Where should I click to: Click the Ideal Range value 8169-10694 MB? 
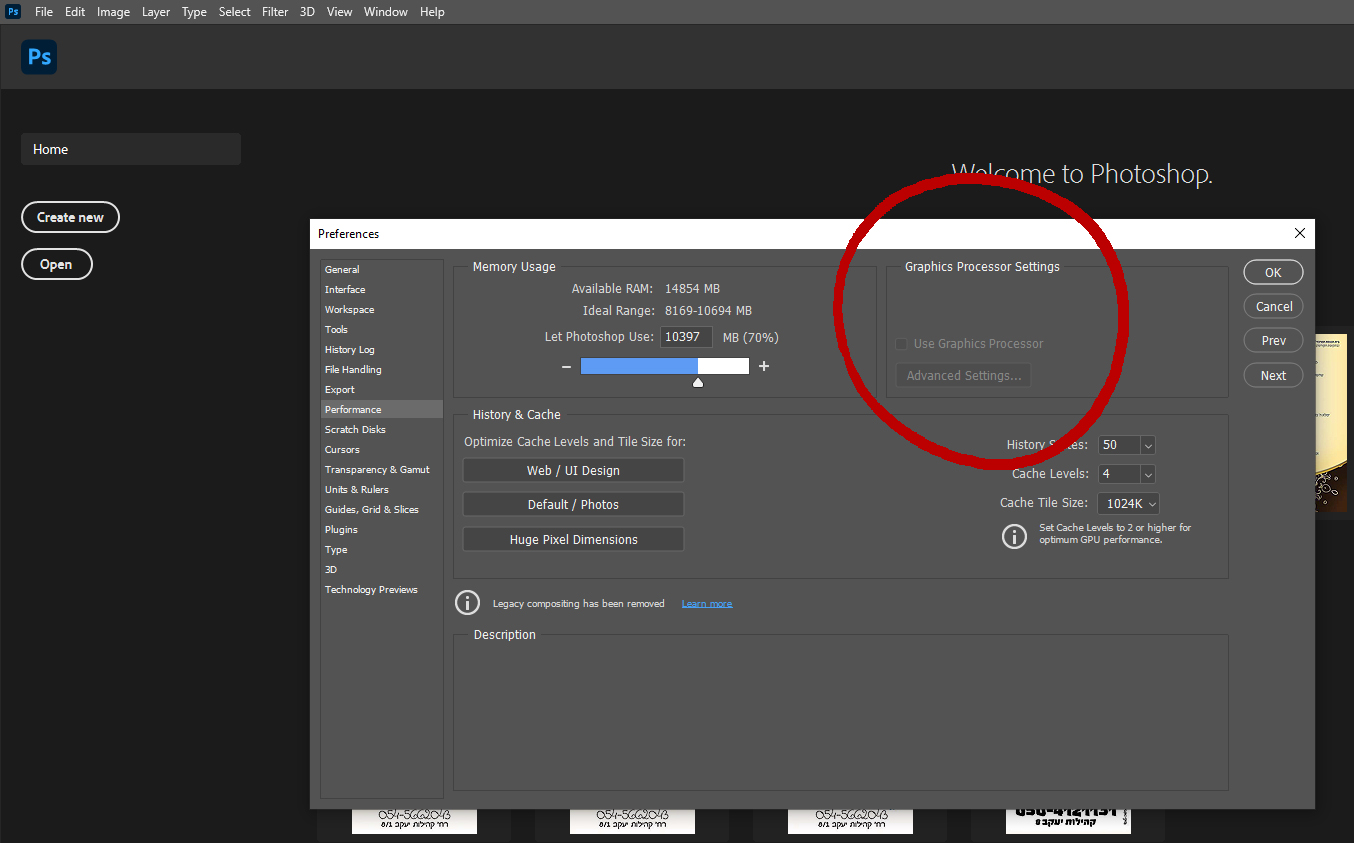[x=708, y=311]
